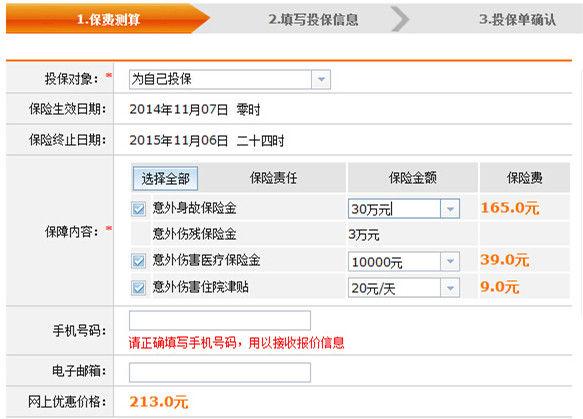Open the 10000元 amount dropdown arrow
583x419 pixels.
click(450, 261)
